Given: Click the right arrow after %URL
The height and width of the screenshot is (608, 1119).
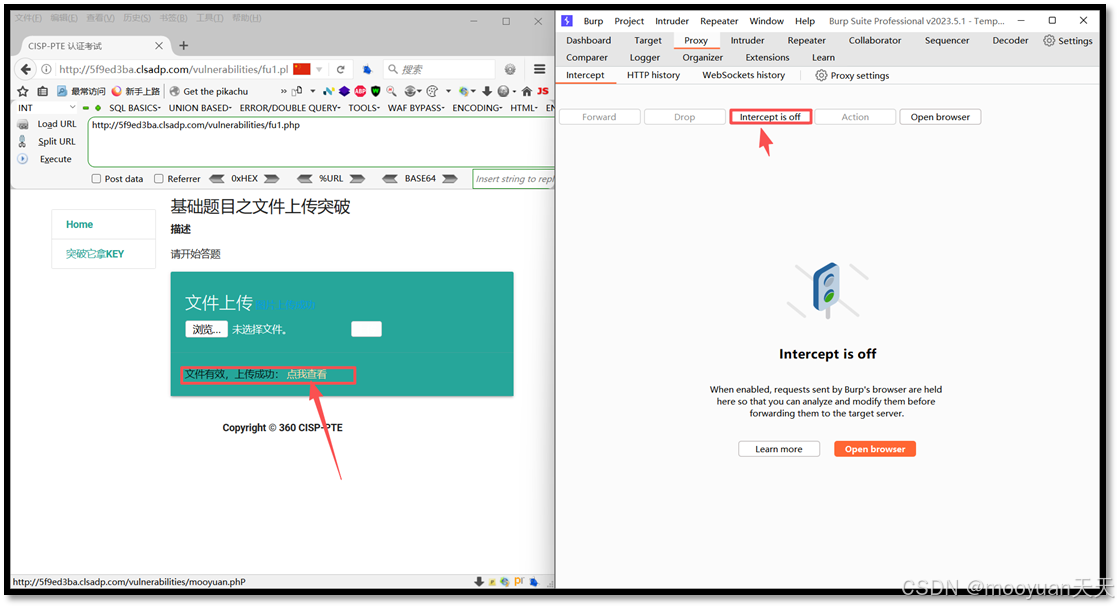Looking at the screenshot, I should [x=357, y=178].
